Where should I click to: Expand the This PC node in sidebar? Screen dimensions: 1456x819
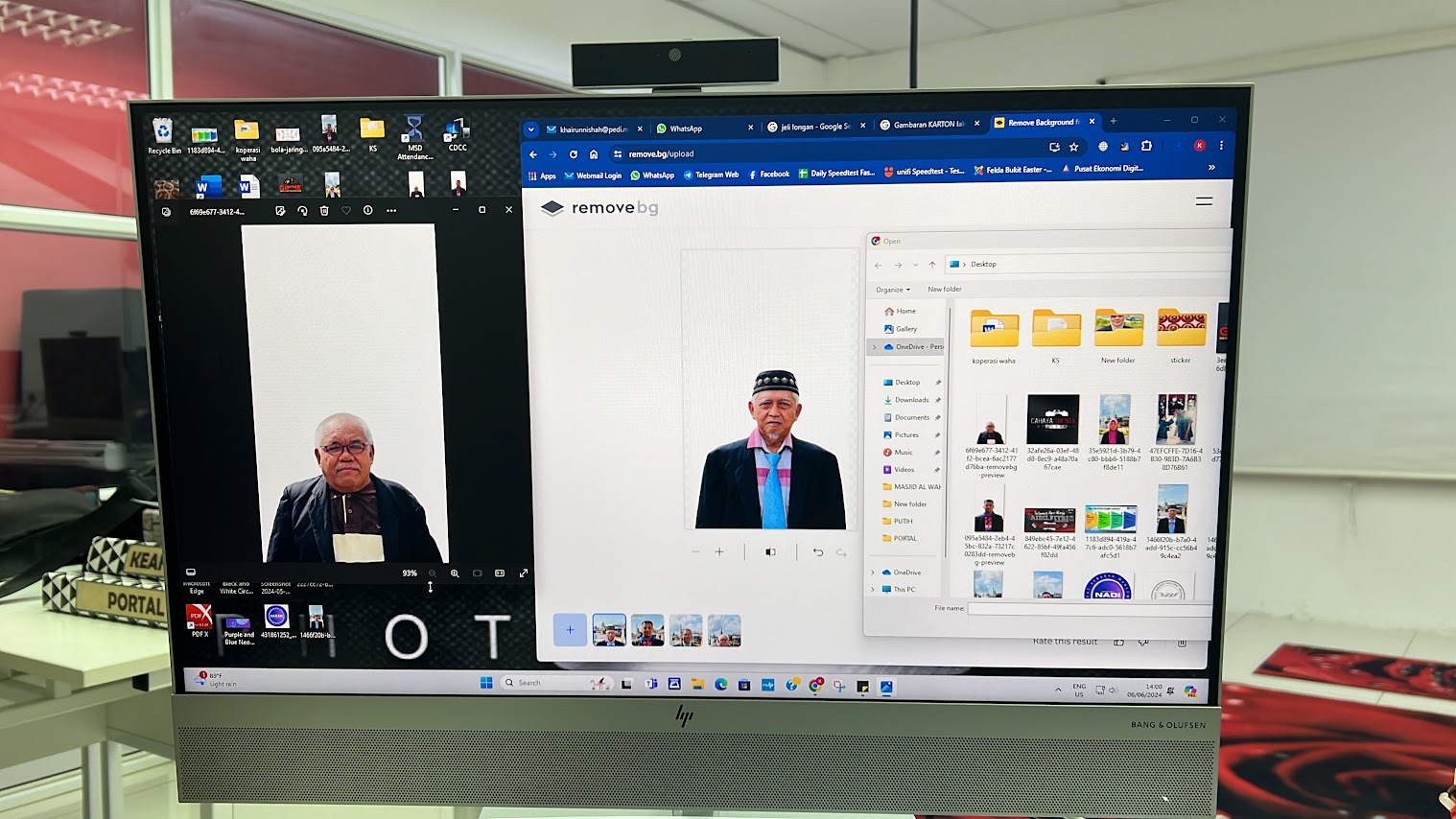click(874, 589)
